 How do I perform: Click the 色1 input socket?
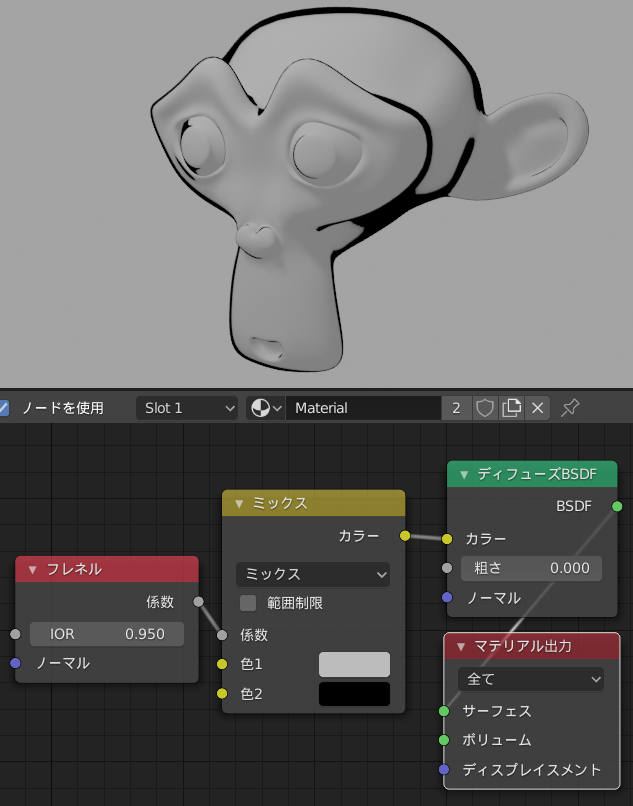point(222,664)
